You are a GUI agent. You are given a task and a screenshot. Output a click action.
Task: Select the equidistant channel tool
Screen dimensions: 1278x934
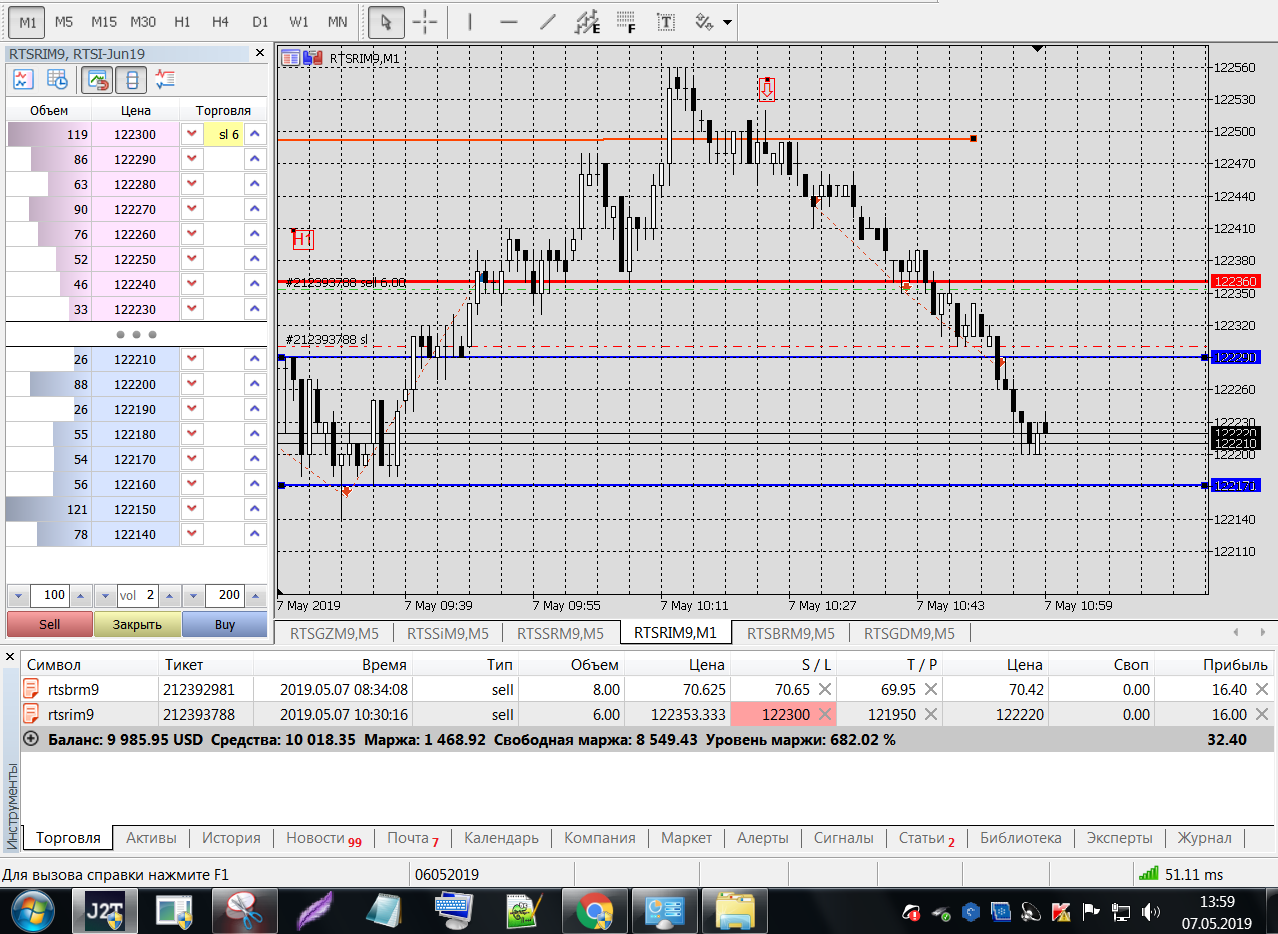(588, 21)
